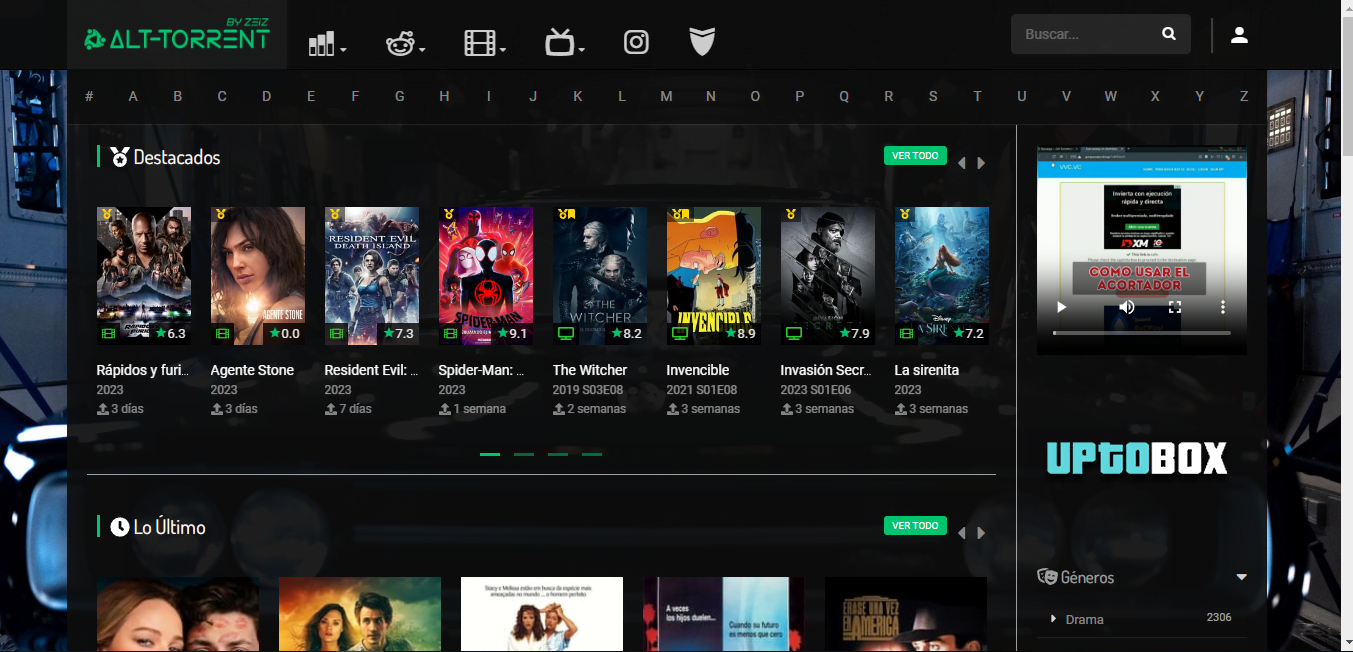Viewport: 1353px width, 652px height.
Task: Go to previous Lo Último slide arrow
Action: (x=961, y=533)
